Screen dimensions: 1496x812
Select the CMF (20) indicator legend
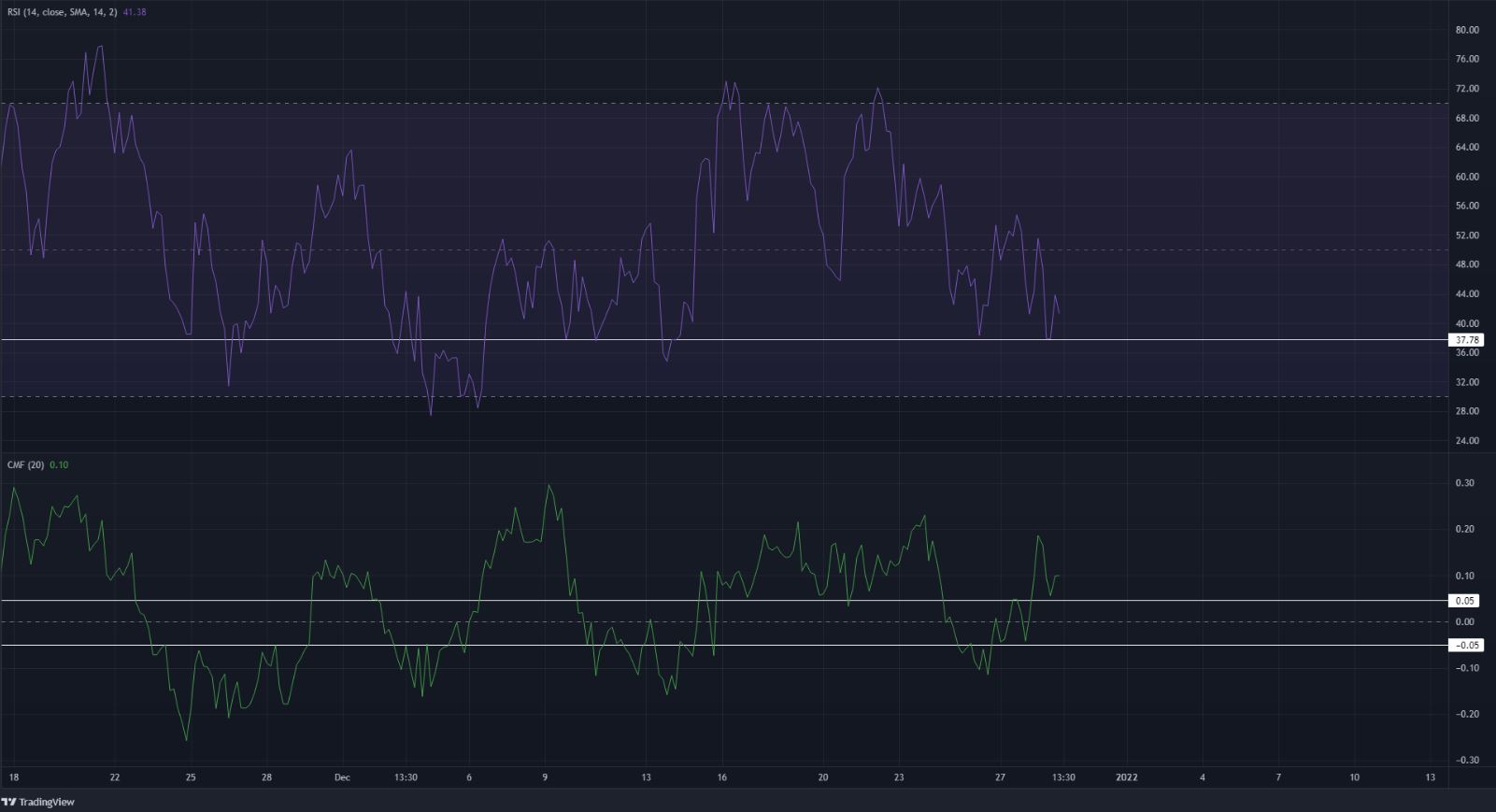[25, 464]
